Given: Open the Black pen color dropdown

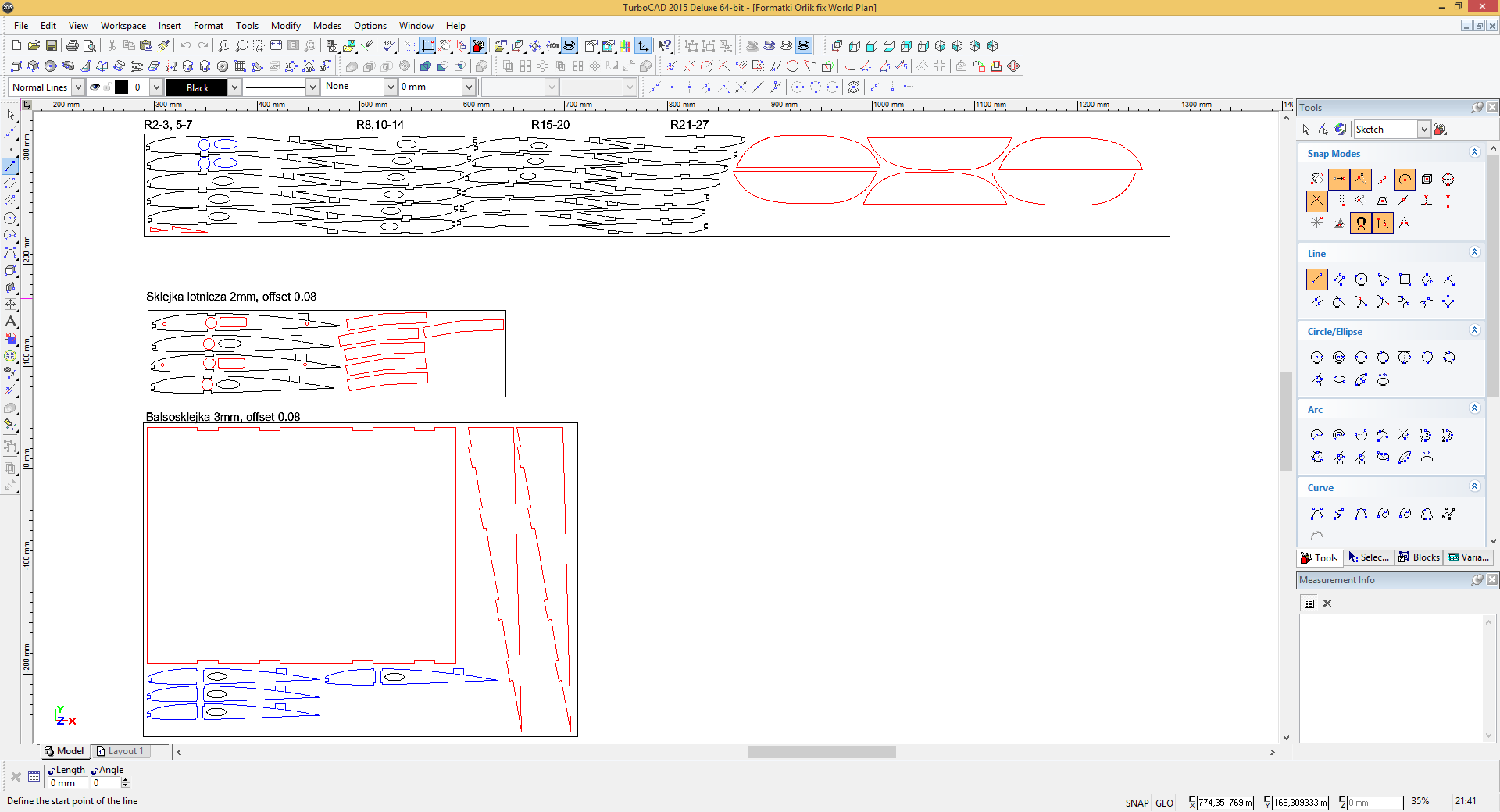Looking at the screenshot, I should 234,87.
